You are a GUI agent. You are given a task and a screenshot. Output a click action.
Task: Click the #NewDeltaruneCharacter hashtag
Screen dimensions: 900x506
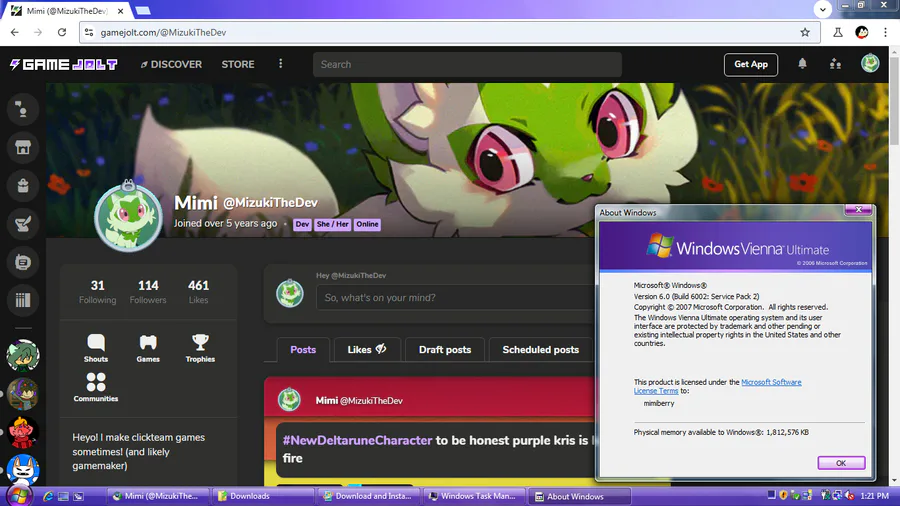tap(357, 440)
